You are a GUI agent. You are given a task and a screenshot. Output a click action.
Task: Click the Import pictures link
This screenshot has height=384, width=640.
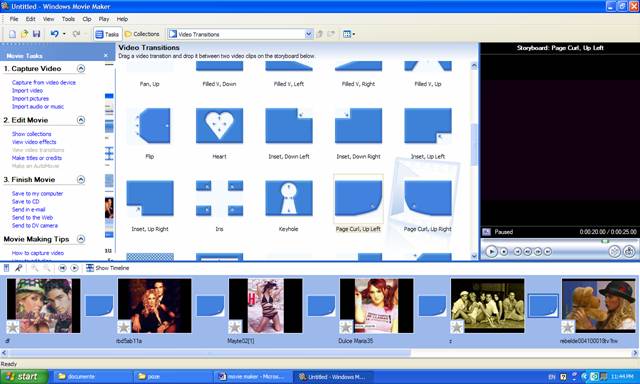click(x=30, y=98)
